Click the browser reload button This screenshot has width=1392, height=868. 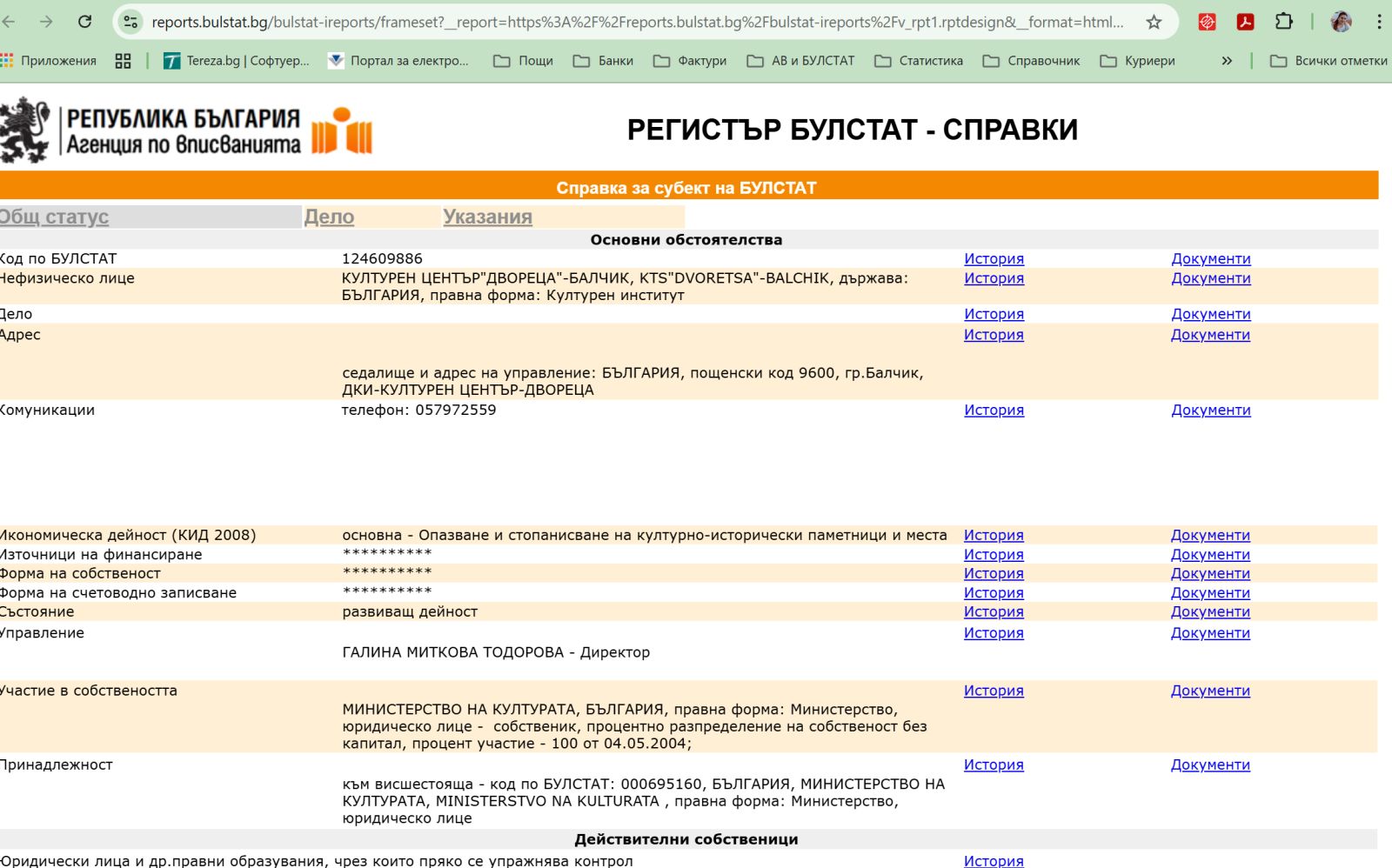(84, 22)
